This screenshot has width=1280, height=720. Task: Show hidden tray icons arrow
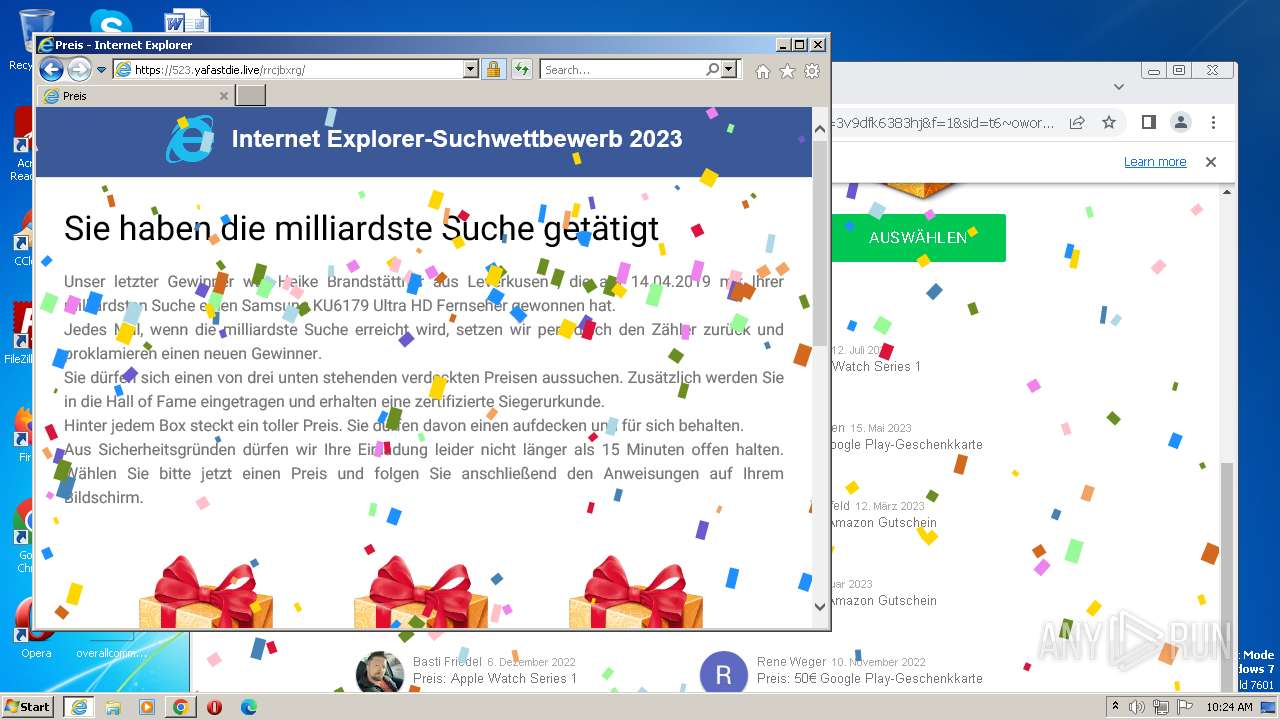point(1115,707)
